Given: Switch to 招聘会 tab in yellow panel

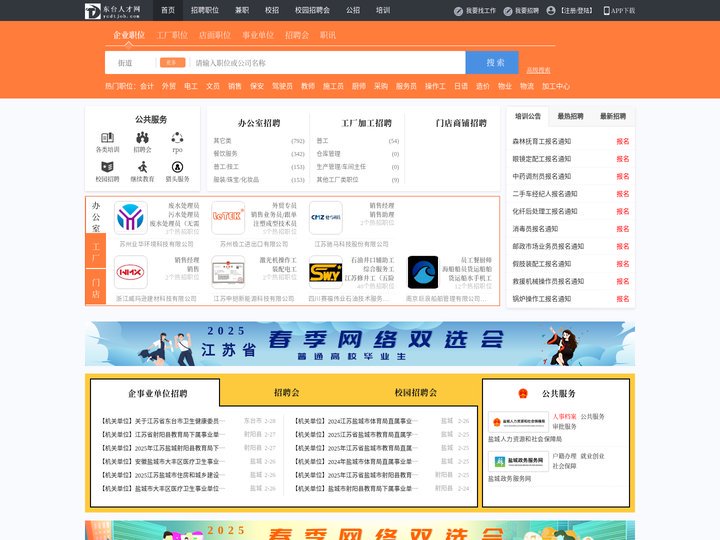Looking at the screenshot, I should [x=287, y=393].
